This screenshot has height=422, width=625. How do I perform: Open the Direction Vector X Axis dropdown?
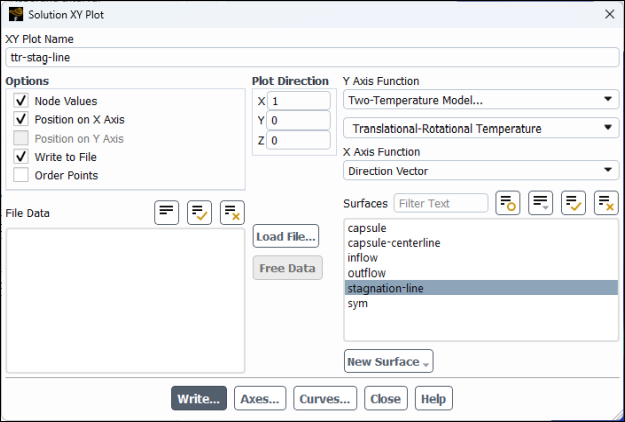click(480, 171)
